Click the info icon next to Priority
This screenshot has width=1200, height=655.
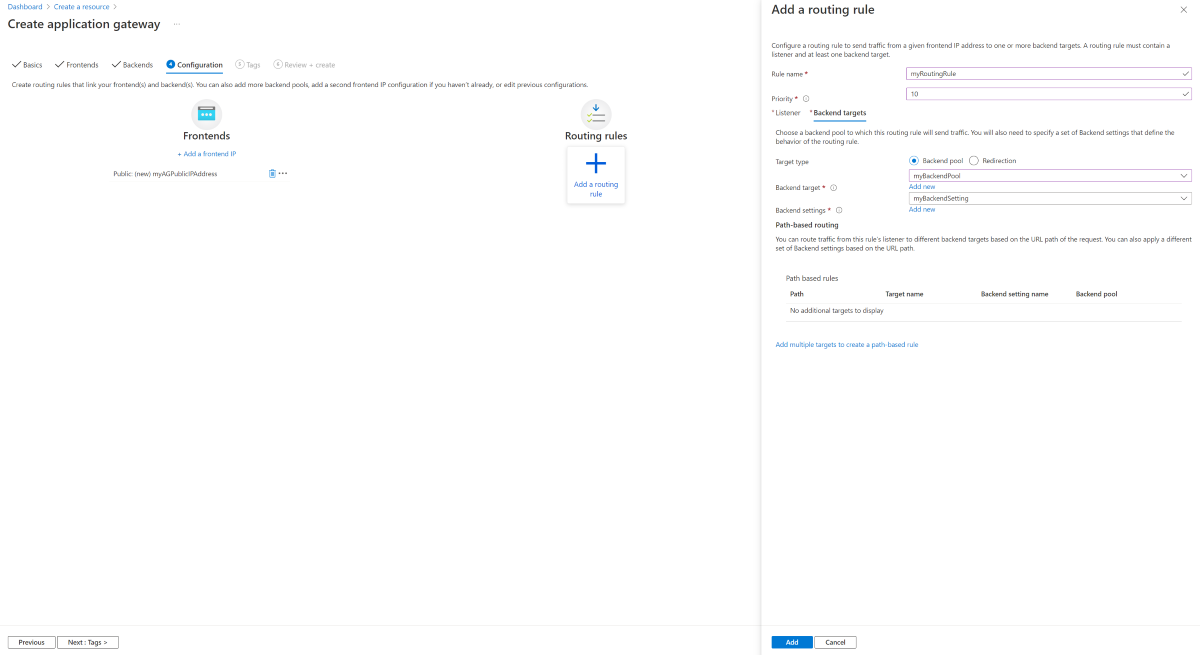tap(806, 99)
